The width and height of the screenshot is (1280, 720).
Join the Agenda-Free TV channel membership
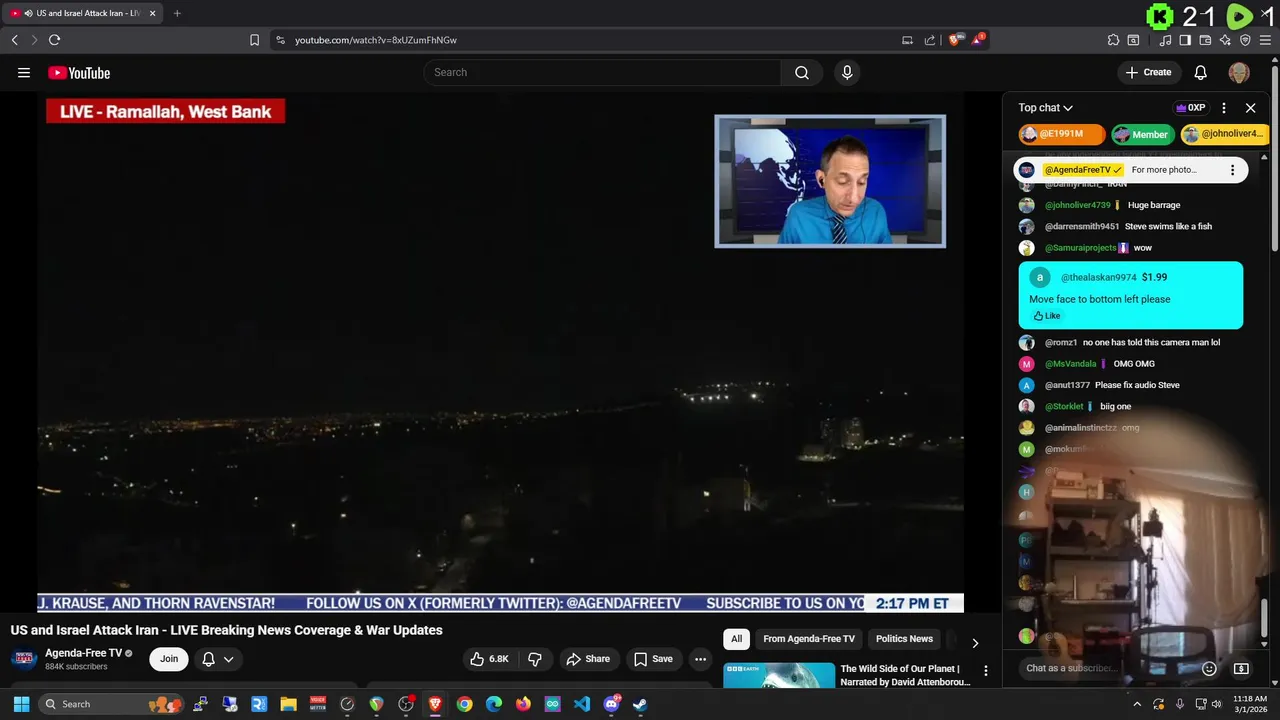point(169,659)
